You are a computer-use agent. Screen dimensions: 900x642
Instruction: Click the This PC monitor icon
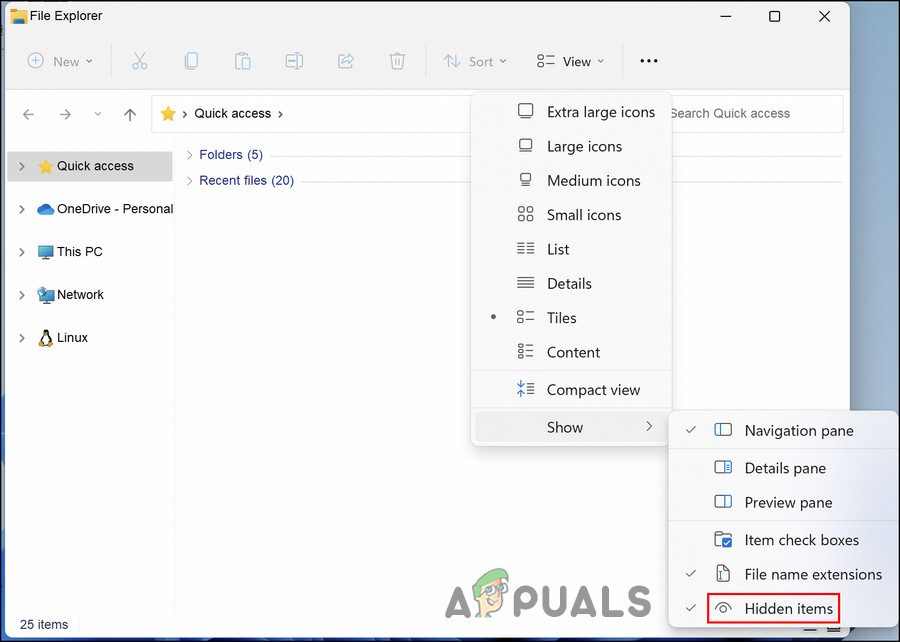45,252
